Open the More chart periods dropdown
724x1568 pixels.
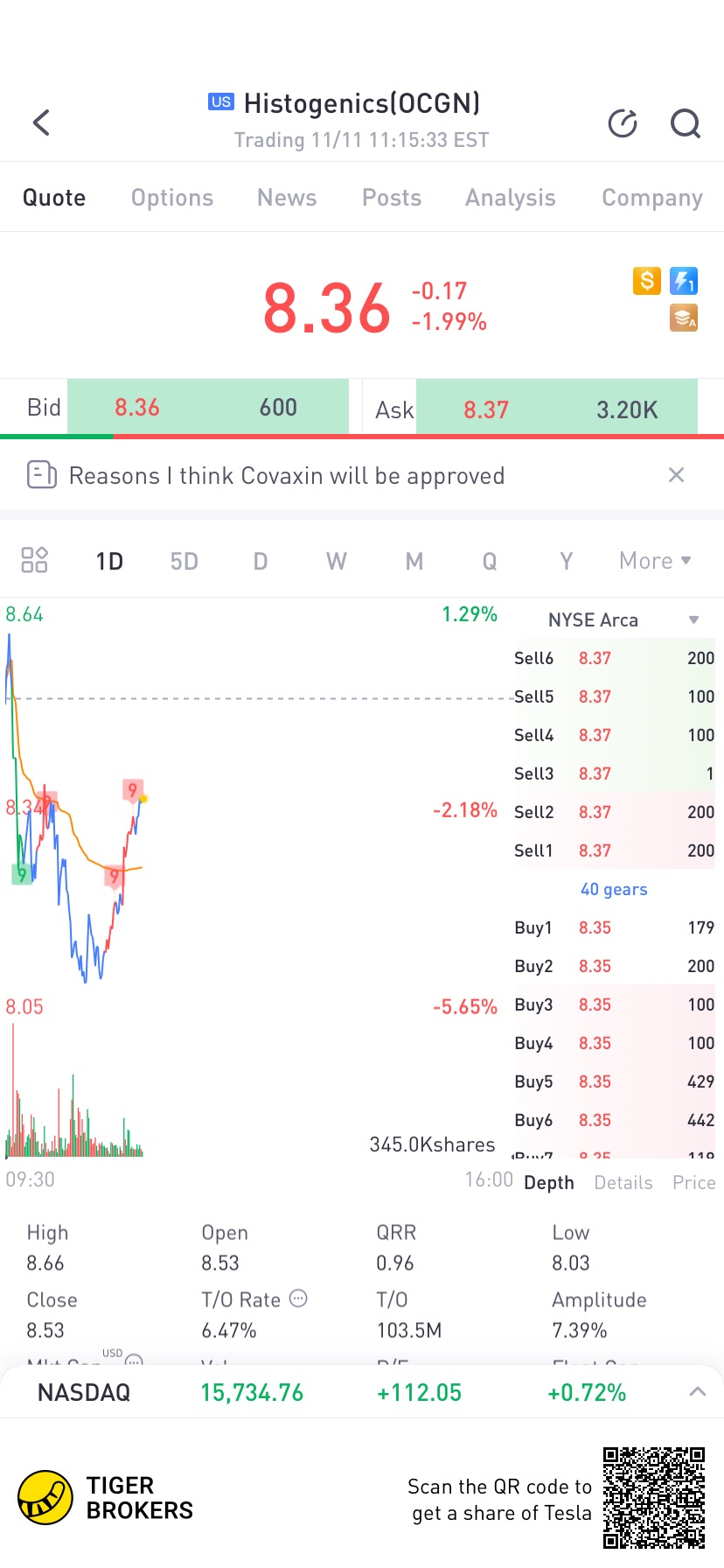click(655, 561)
